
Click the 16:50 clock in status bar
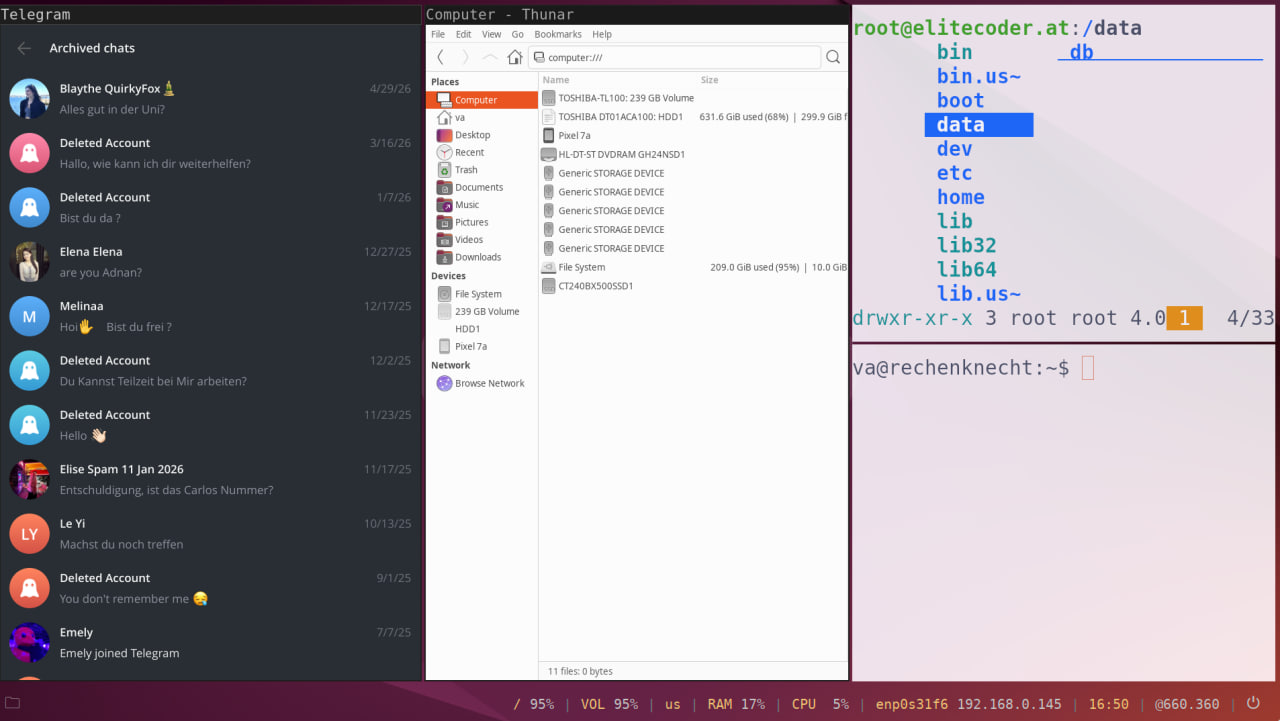(x=1109, y=704)
